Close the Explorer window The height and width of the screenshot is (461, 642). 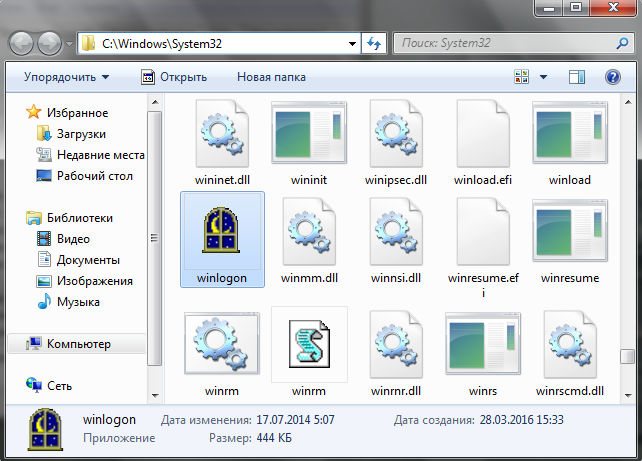tap(613, 8)
